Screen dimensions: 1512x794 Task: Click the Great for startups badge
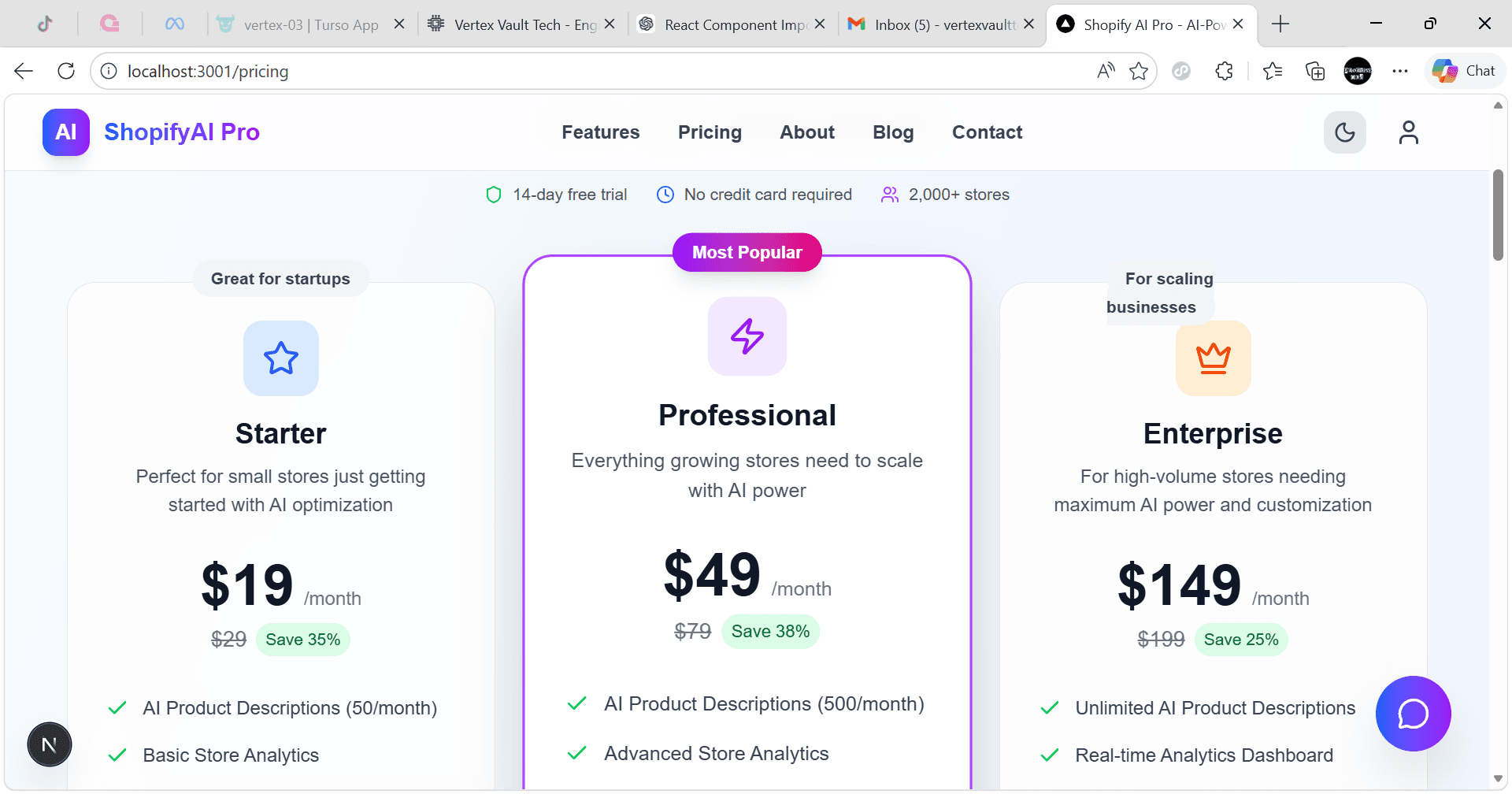click(280, 279)
